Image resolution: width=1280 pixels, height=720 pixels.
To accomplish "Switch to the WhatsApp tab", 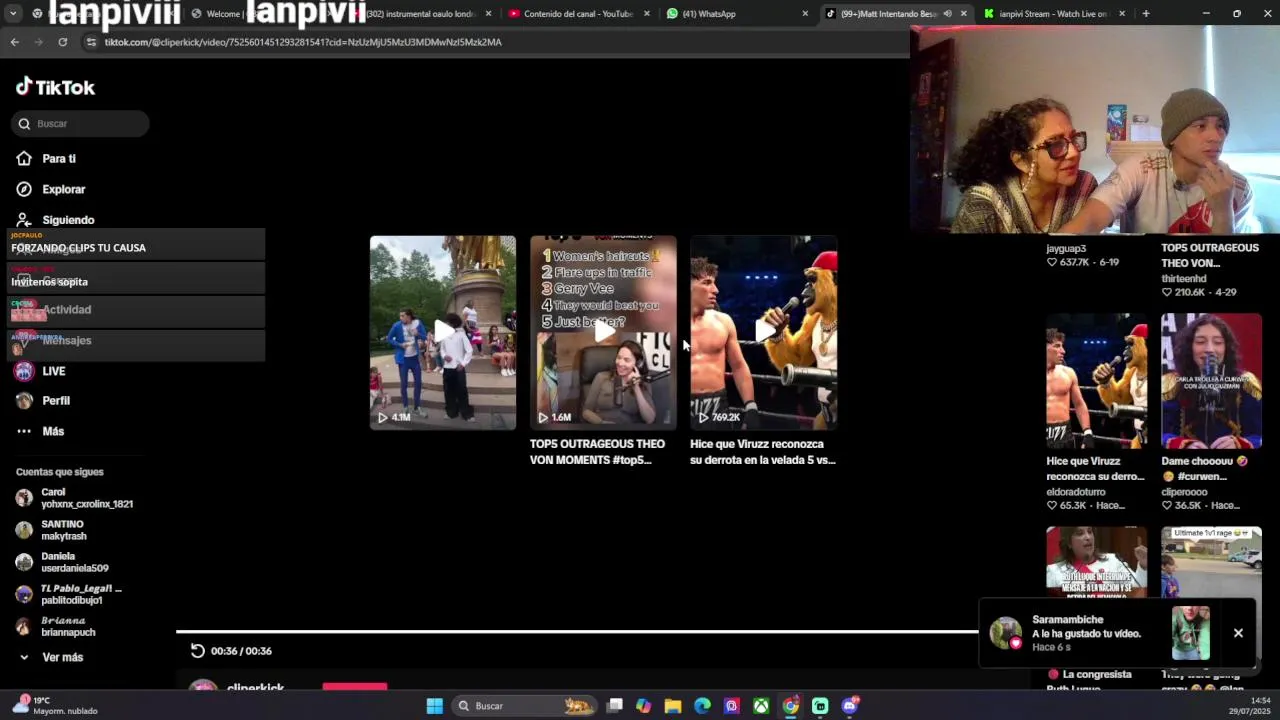I will click(x=735, y=14).
